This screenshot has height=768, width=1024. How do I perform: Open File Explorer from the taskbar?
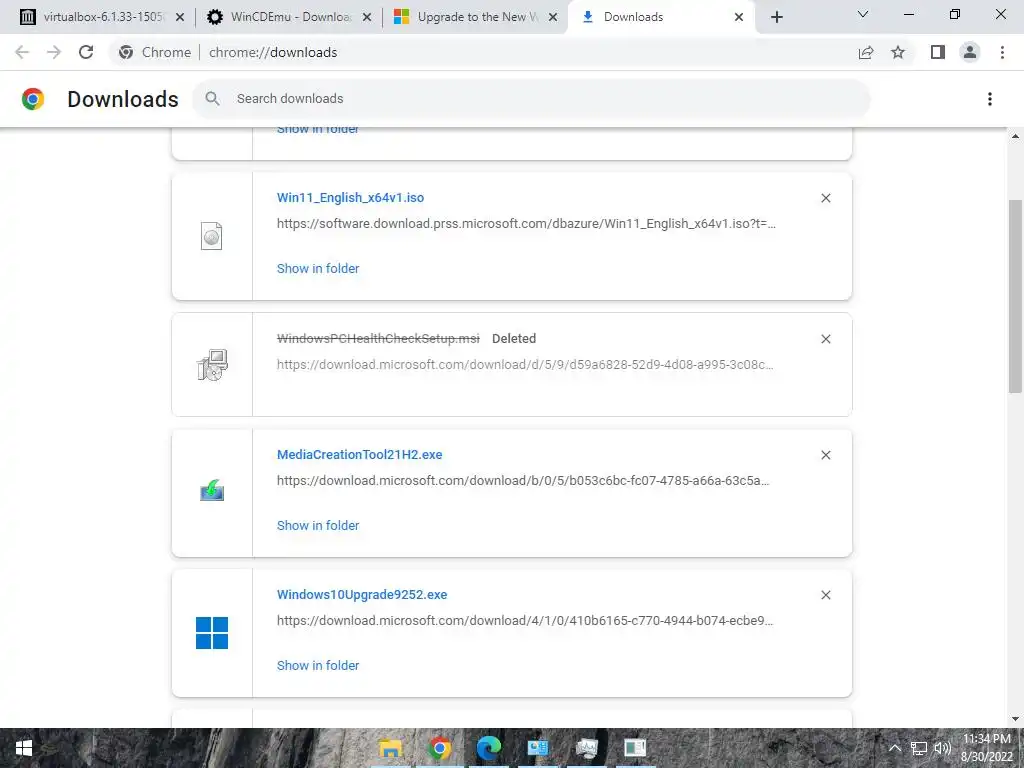click(x=391, y=748)
